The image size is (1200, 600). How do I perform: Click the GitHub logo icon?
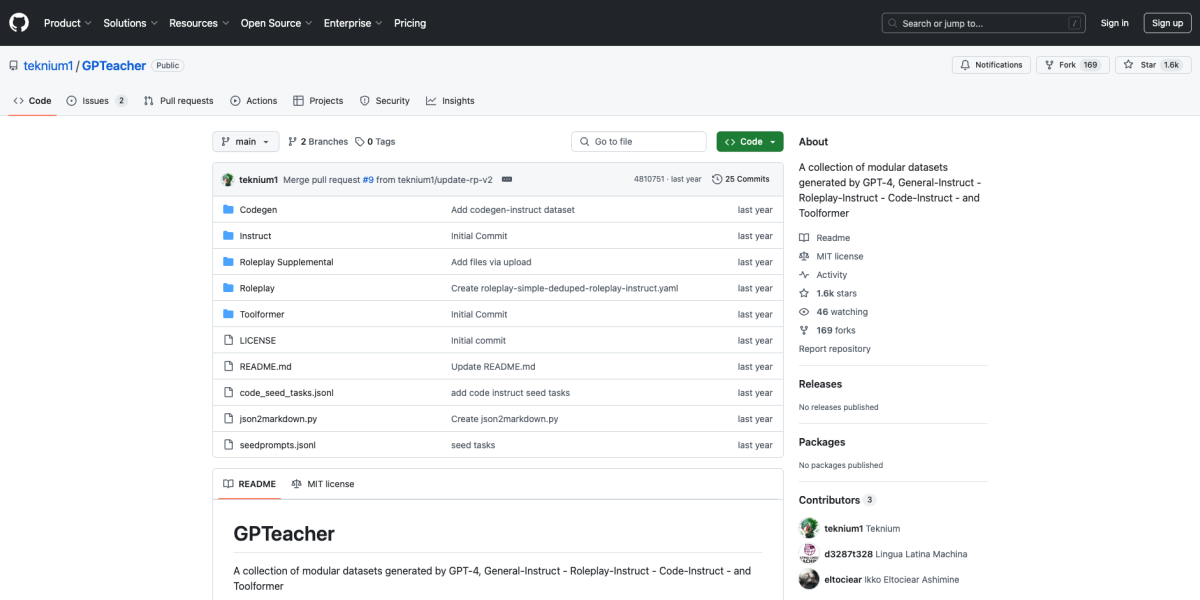pyautogui.click(x=20, y=23)
